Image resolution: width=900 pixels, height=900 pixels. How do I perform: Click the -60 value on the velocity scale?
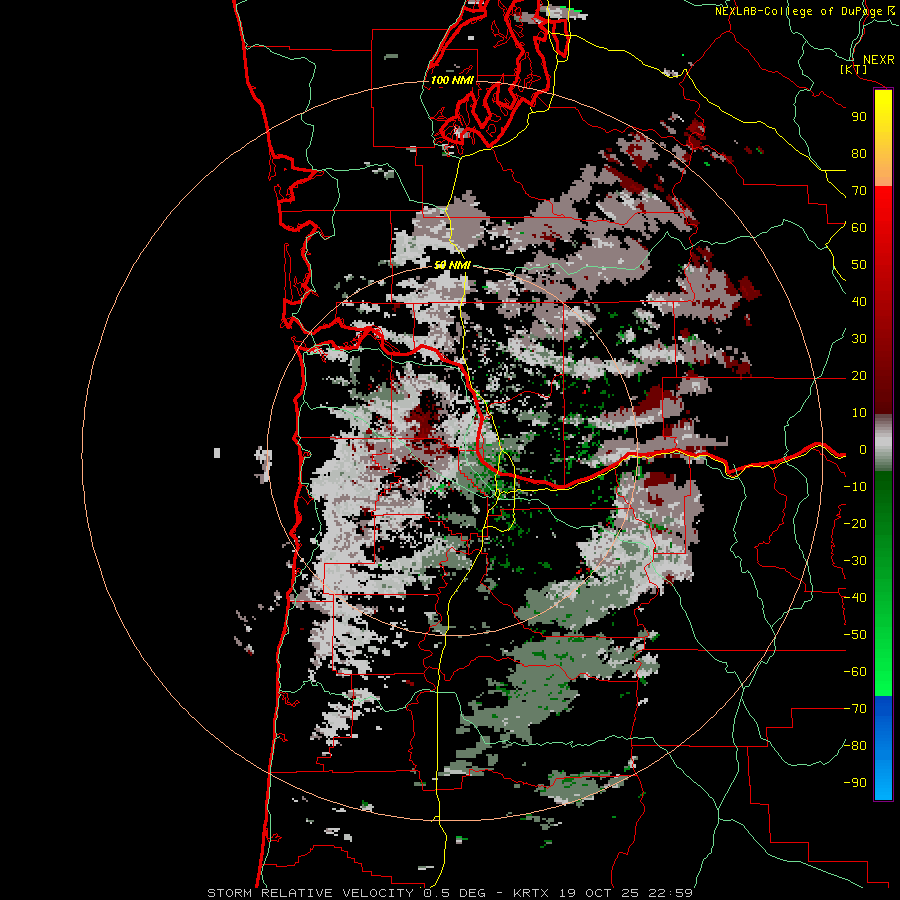coord(855,672)
